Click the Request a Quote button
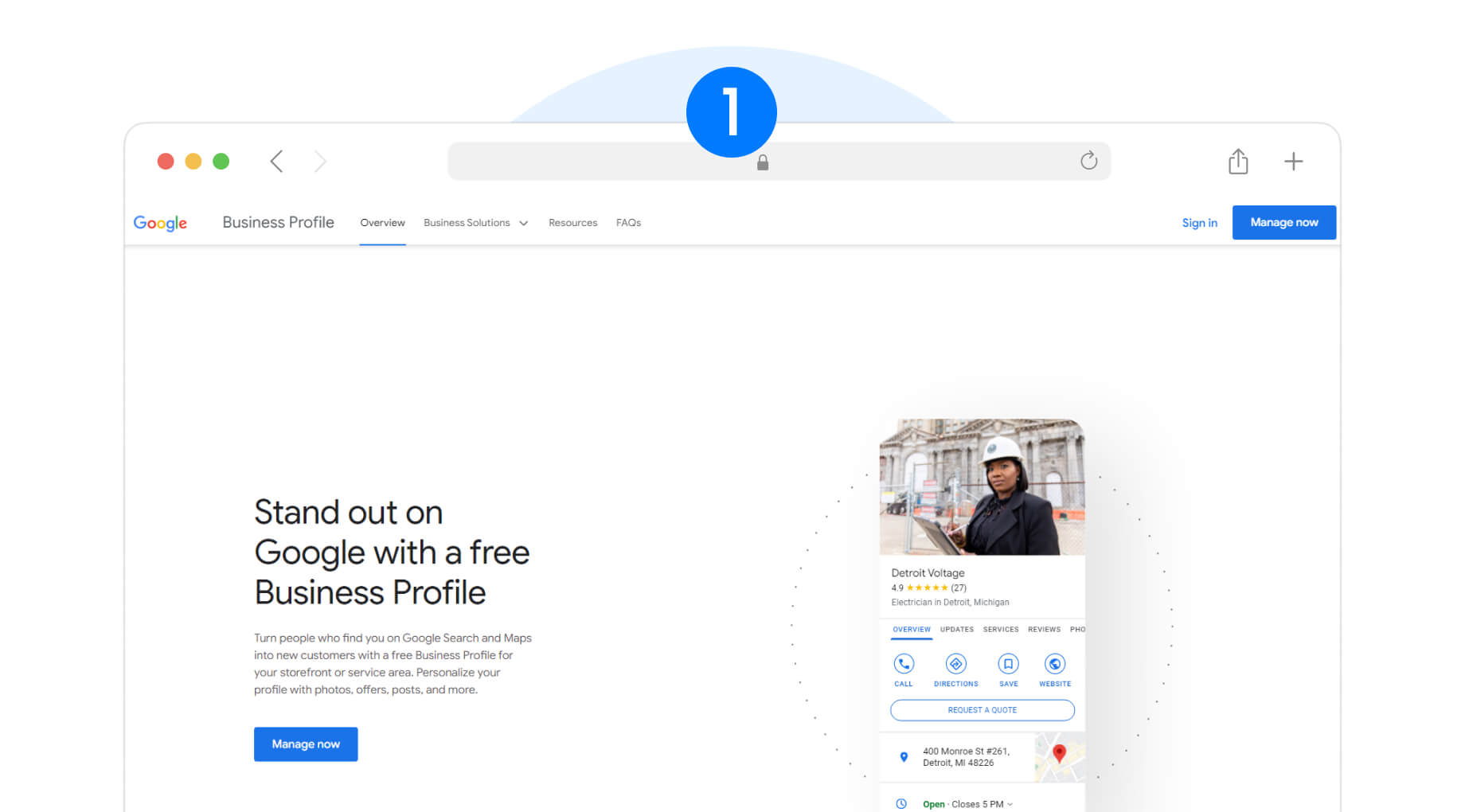1465x812 pixels. tap(983, 710)
